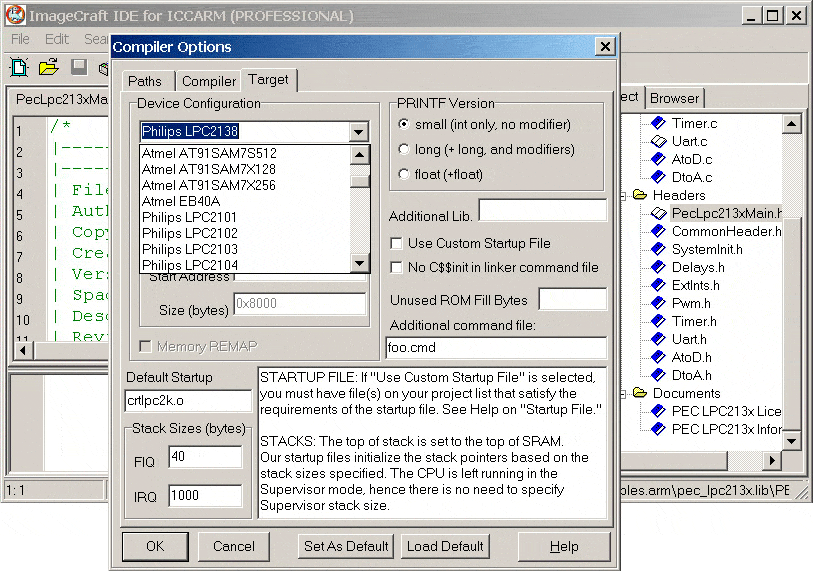Click the Cancel button
Screen dimensions: 813x571
[x=234, y=546]
